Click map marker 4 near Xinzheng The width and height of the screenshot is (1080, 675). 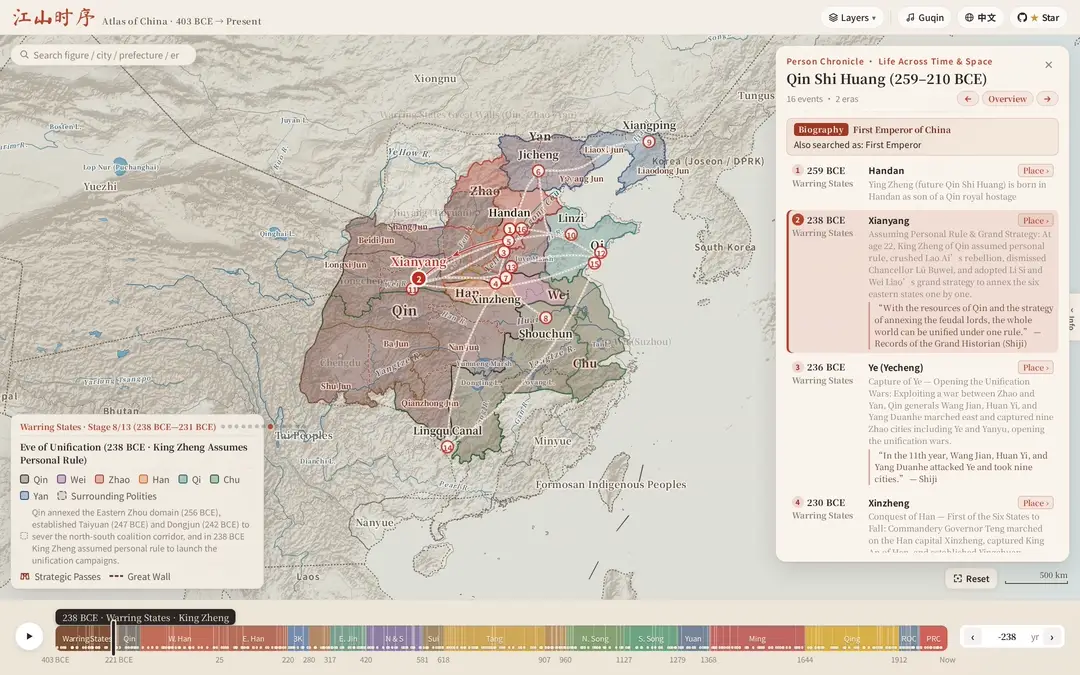(495, 283)
